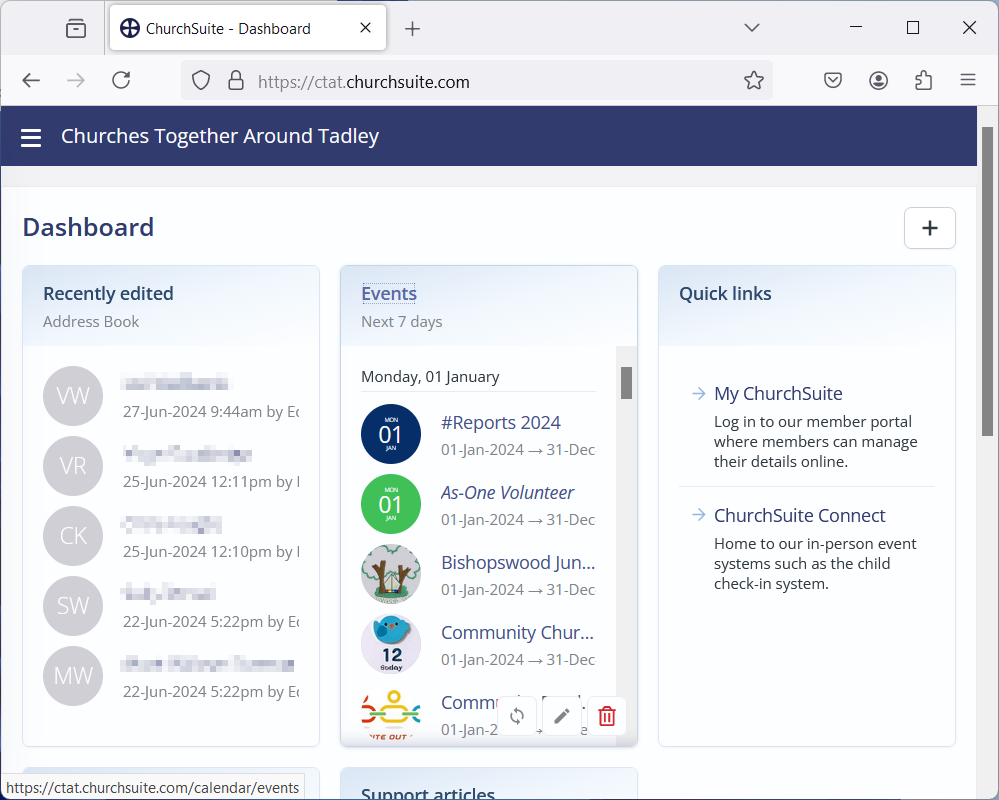Click the Events widget scrollbar thumb

tap(626, 383)
